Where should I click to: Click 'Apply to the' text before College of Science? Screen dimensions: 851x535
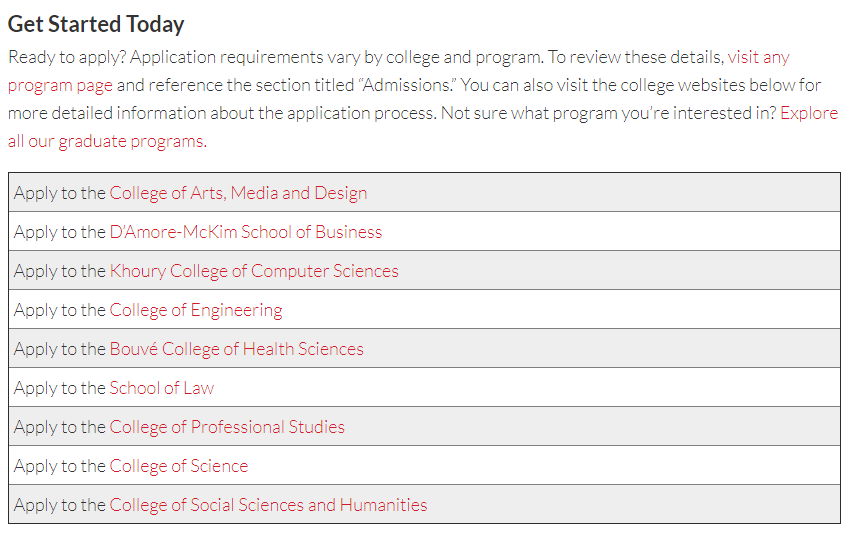(x=60, y=467)
